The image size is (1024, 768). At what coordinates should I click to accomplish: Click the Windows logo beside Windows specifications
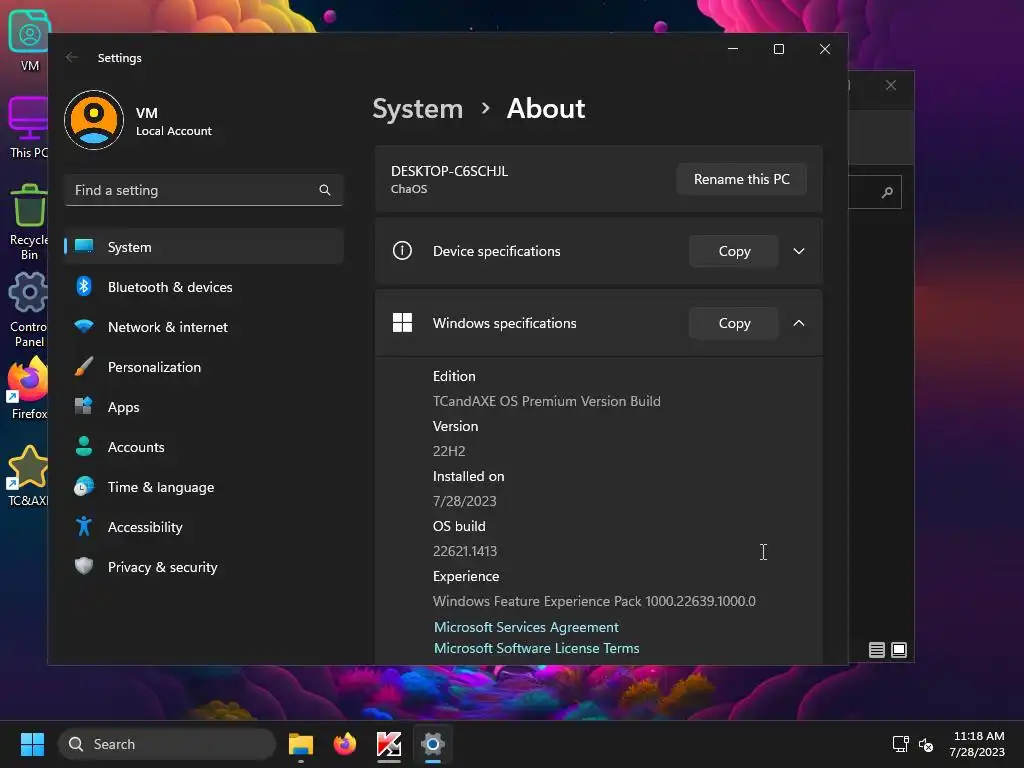(402, 323)
